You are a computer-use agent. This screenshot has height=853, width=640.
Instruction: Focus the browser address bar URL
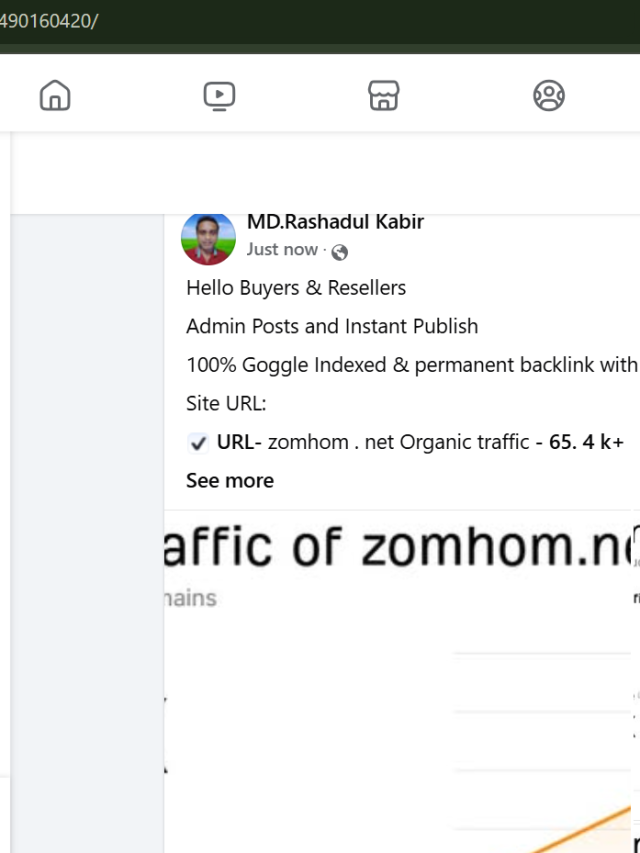click(x=50, y=21)
